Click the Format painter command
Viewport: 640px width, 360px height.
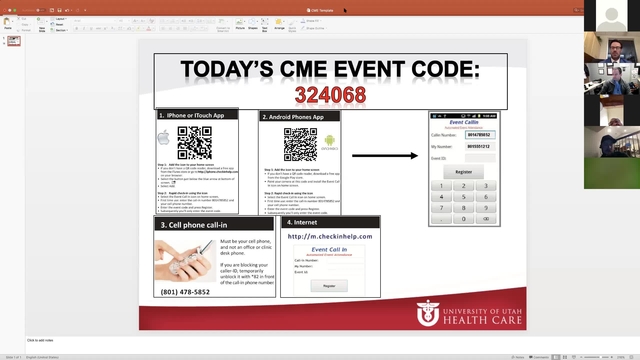click(24, 30)
